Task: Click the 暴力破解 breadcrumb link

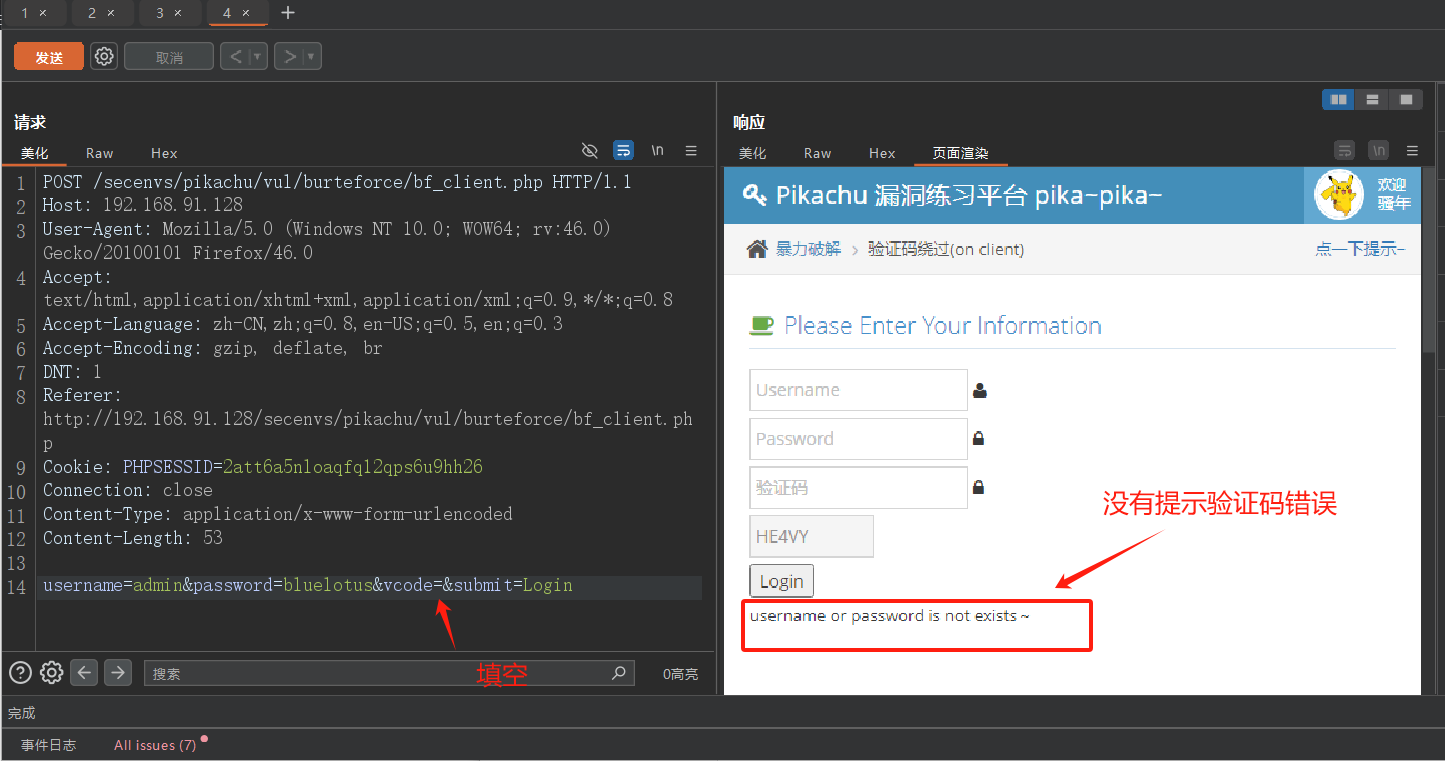Action: [x=808, y=249]
